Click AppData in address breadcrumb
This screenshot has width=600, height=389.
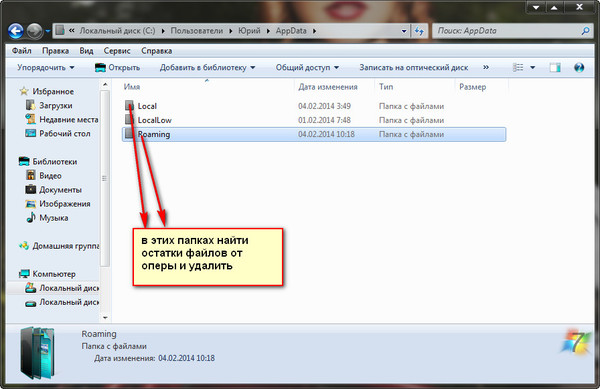tap(291, 31)
